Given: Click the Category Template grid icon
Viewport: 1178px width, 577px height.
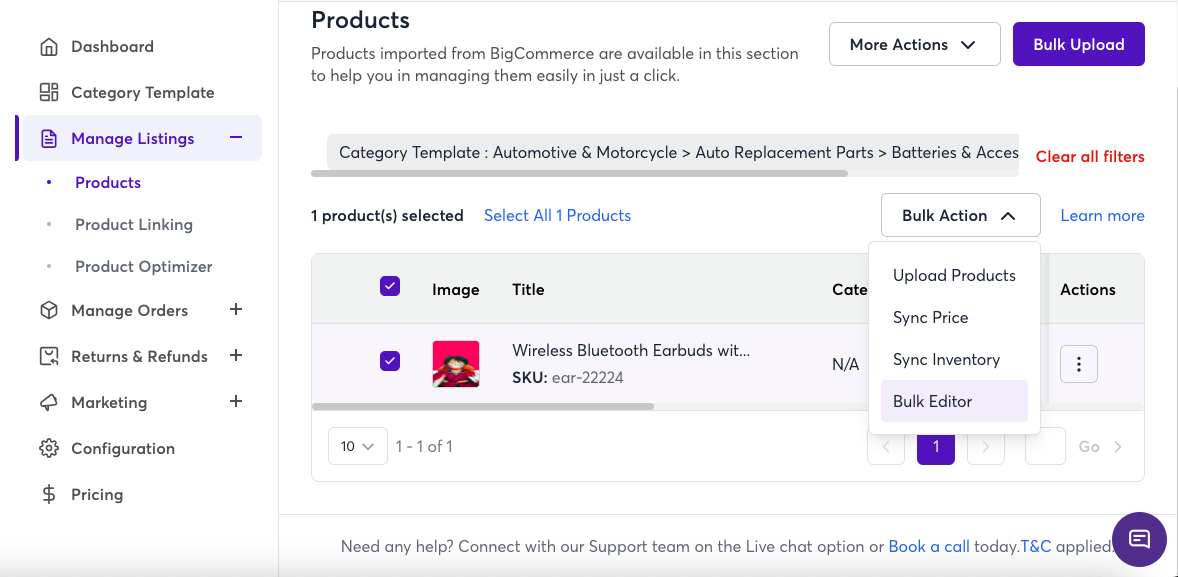Looking at the screenshot, I should [48, 93].
